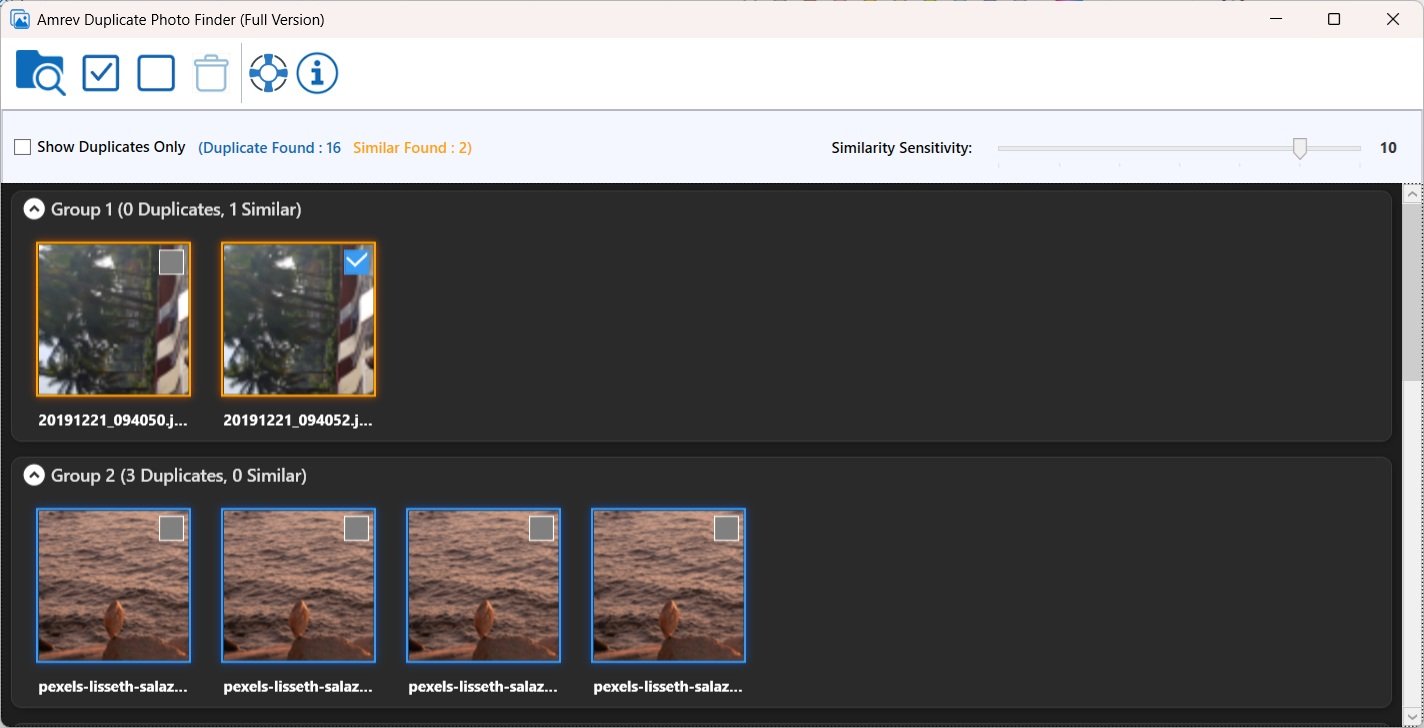Image resolution: width=1424 pixels, height=728 pixels.
Task: Select all photos using the checked-box icon
Action: tap(100, 72)
